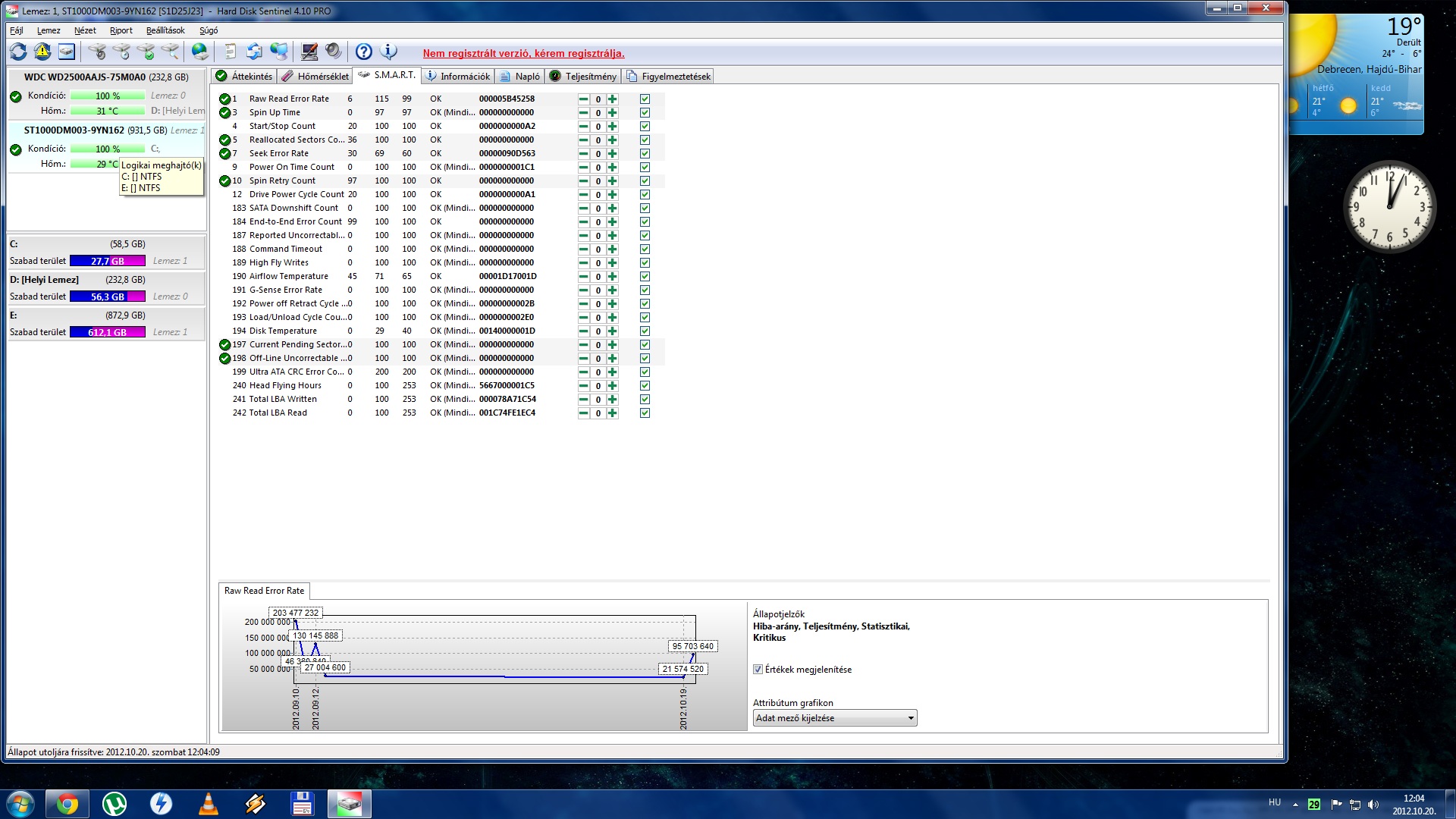Click the globe with disk icon
Image resolution: width=1456 pixels, height=819 pixels.
(200, 52)
